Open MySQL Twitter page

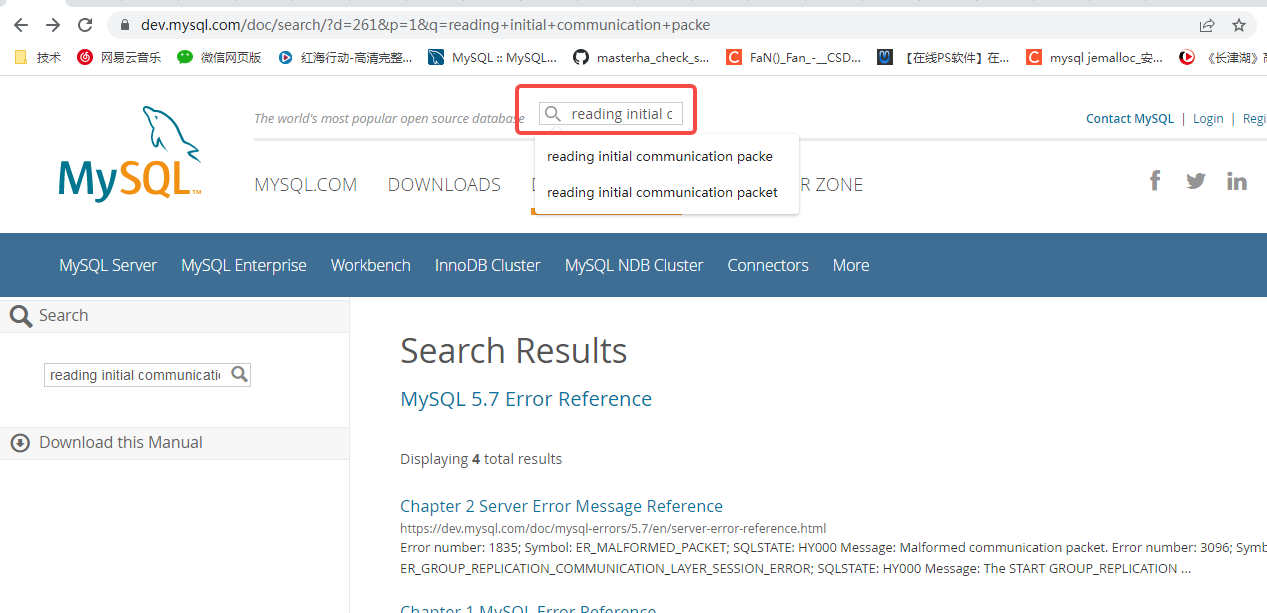click(x=1196, y=181)
